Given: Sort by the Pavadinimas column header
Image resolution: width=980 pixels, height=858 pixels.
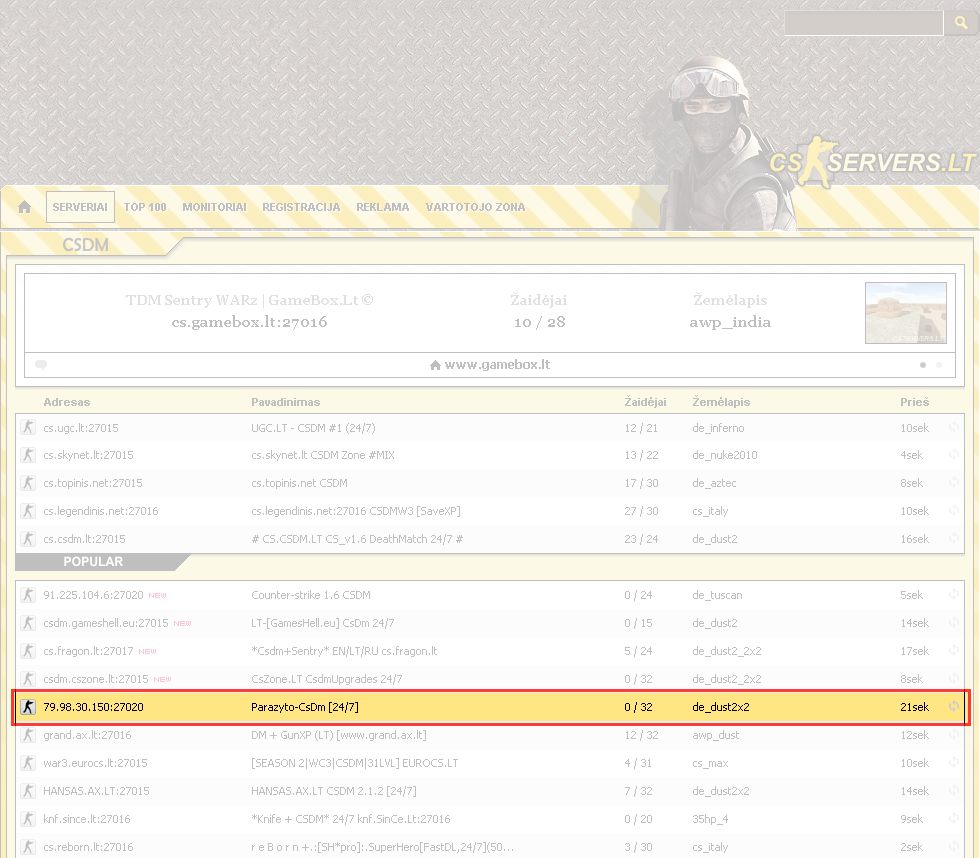Looking at the screenshot, I should [286, 402].
